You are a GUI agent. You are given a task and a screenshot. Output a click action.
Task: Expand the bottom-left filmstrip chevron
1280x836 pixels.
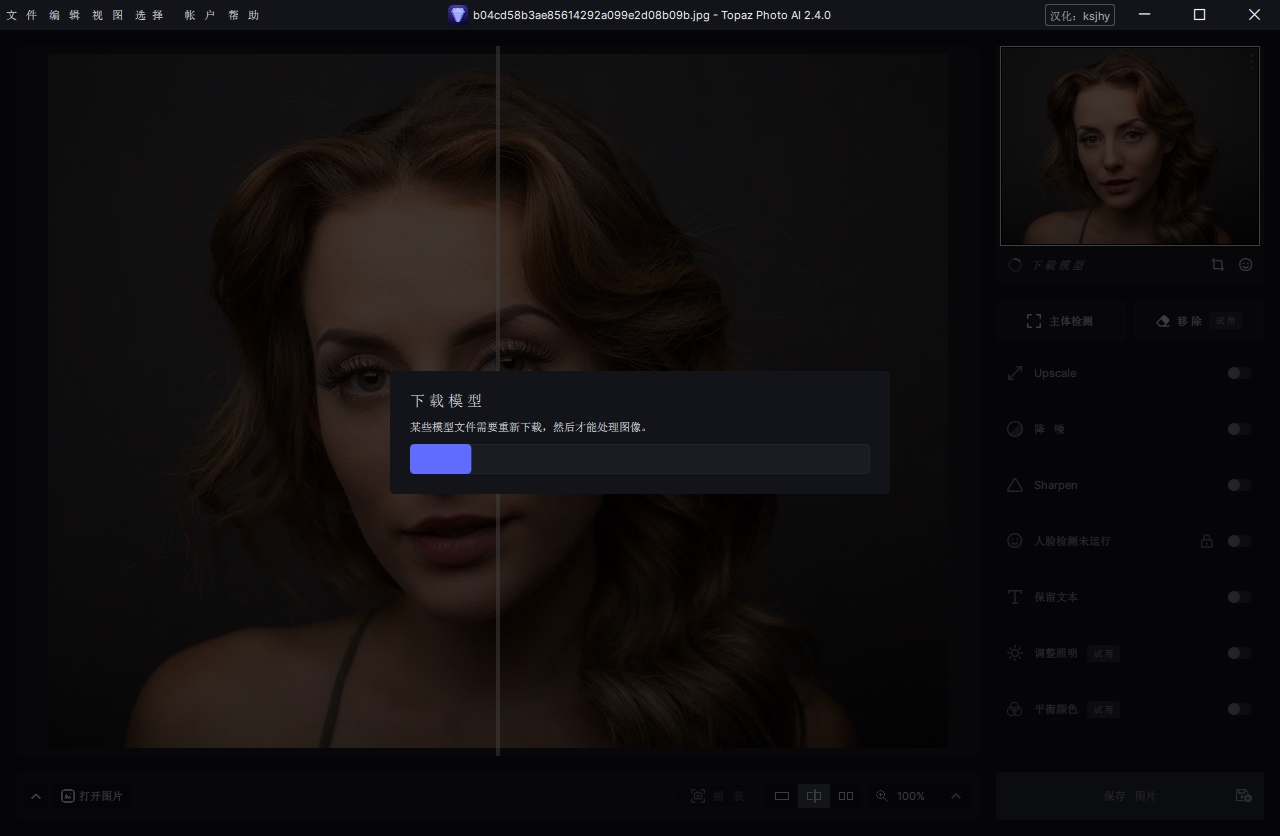(x=36, y=796)
